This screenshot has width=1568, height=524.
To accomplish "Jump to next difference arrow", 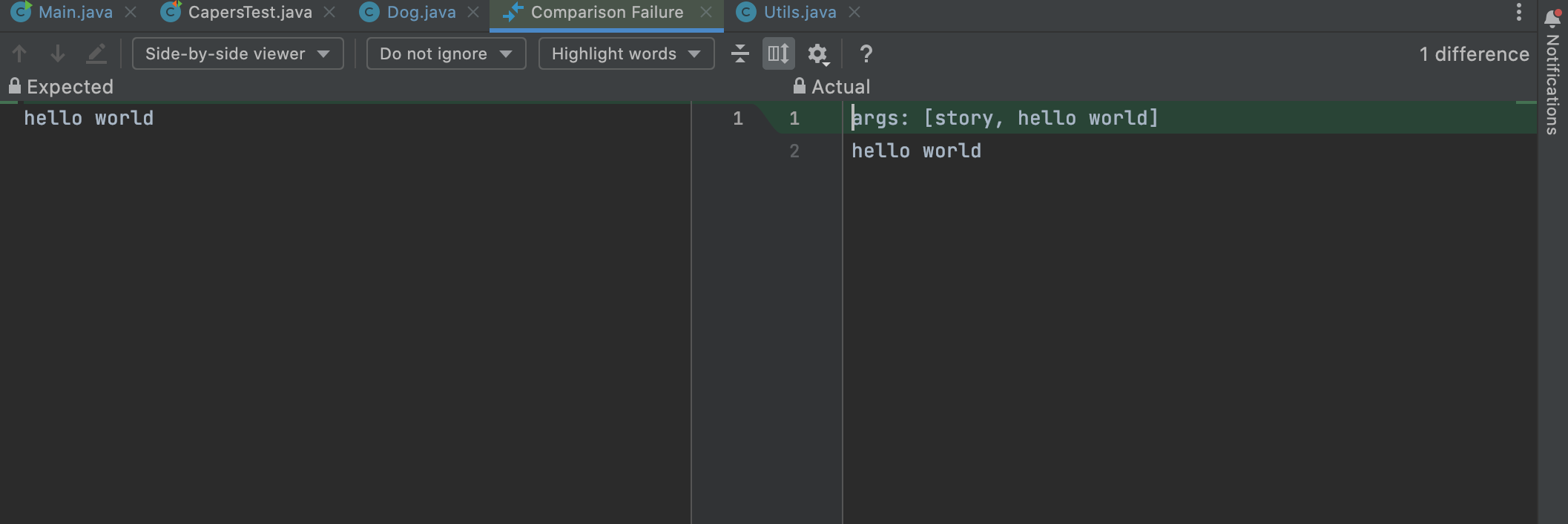I will click(x=57, y=53).
